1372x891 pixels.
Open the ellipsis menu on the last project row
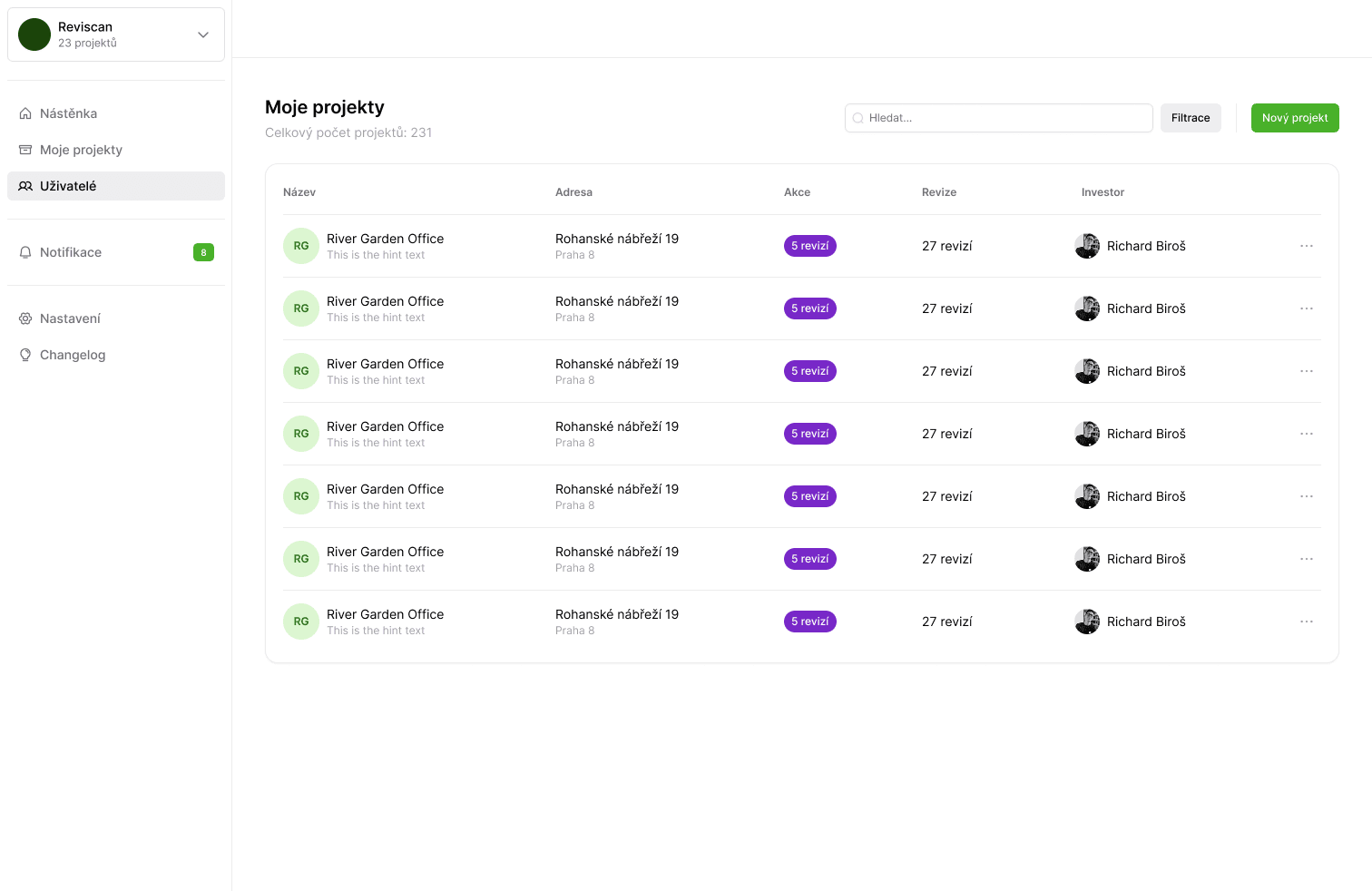(x=1307, y=621)
